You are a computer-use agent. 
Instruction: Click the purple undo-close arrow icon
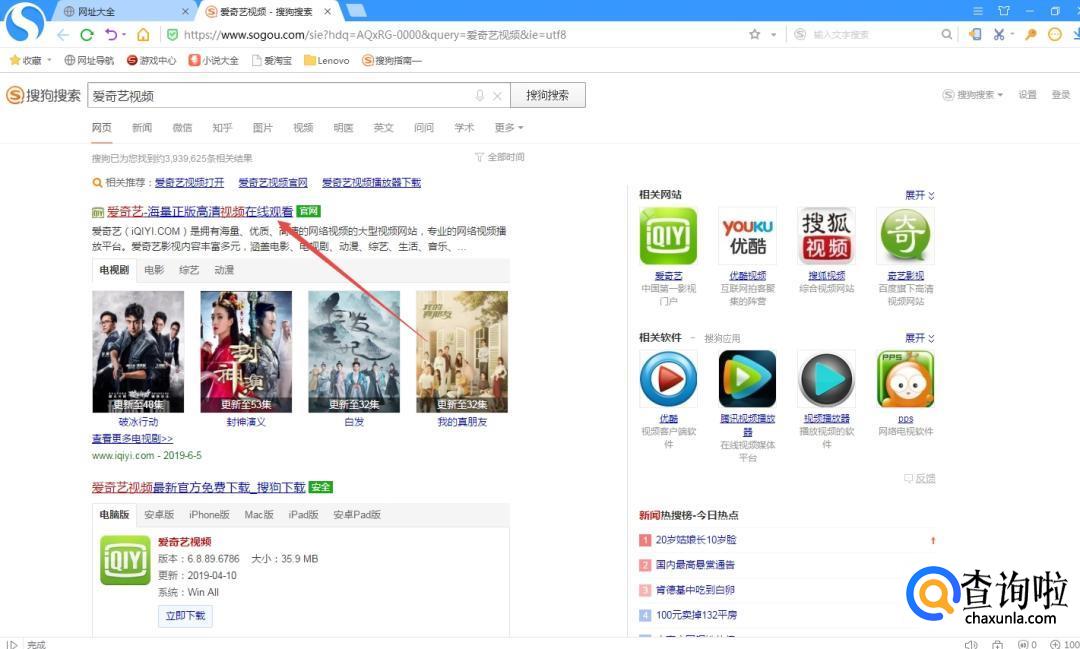(111, 34)
